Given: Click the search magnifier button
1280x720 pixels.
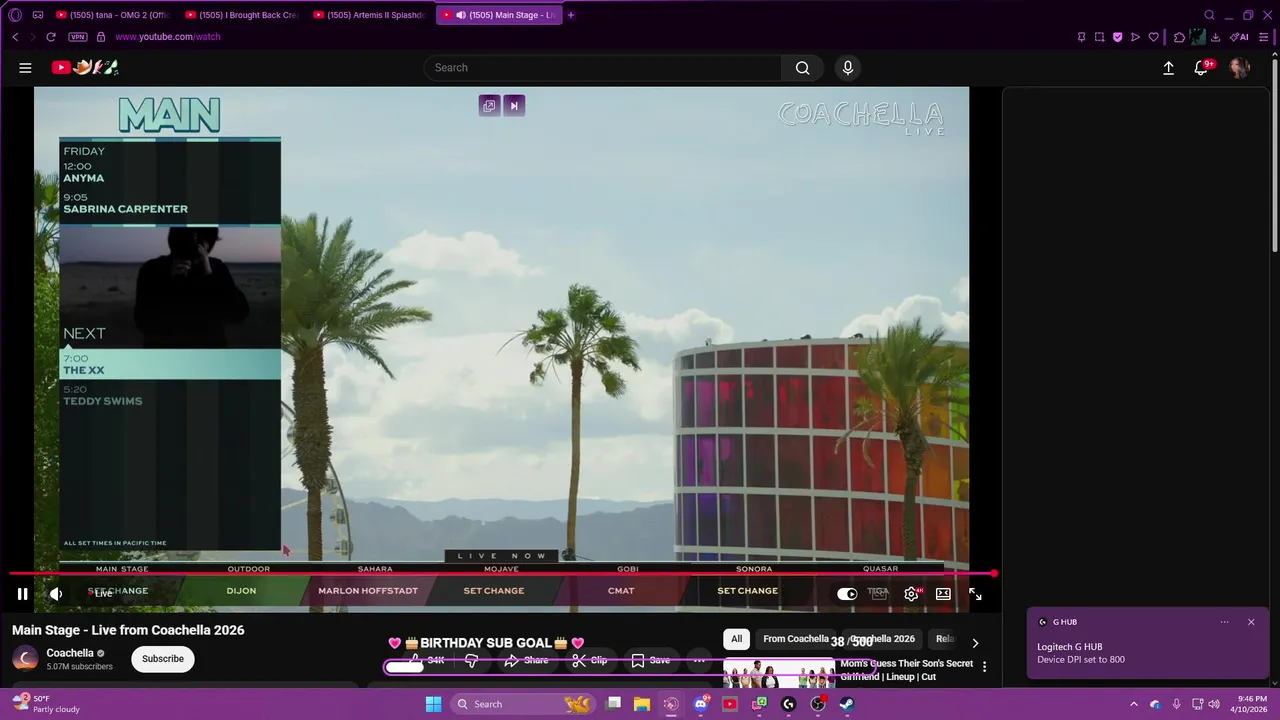Looking at the screenshot, I should point(802,68).
